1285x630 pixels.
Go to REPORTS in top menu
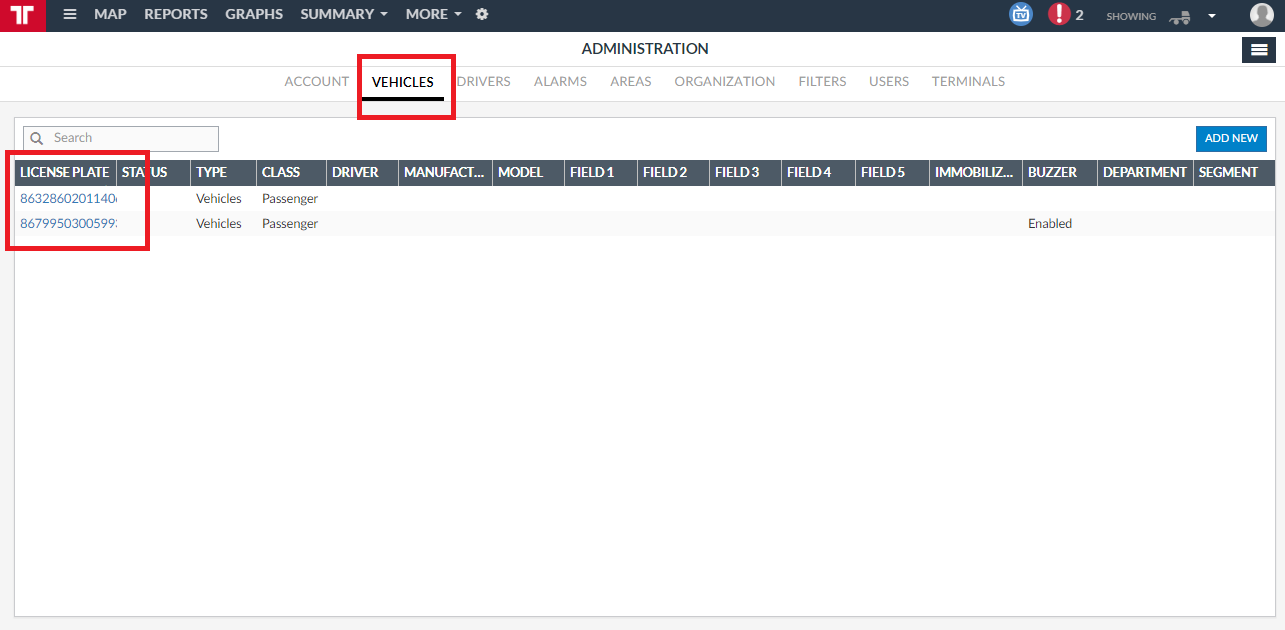point(176,15)
